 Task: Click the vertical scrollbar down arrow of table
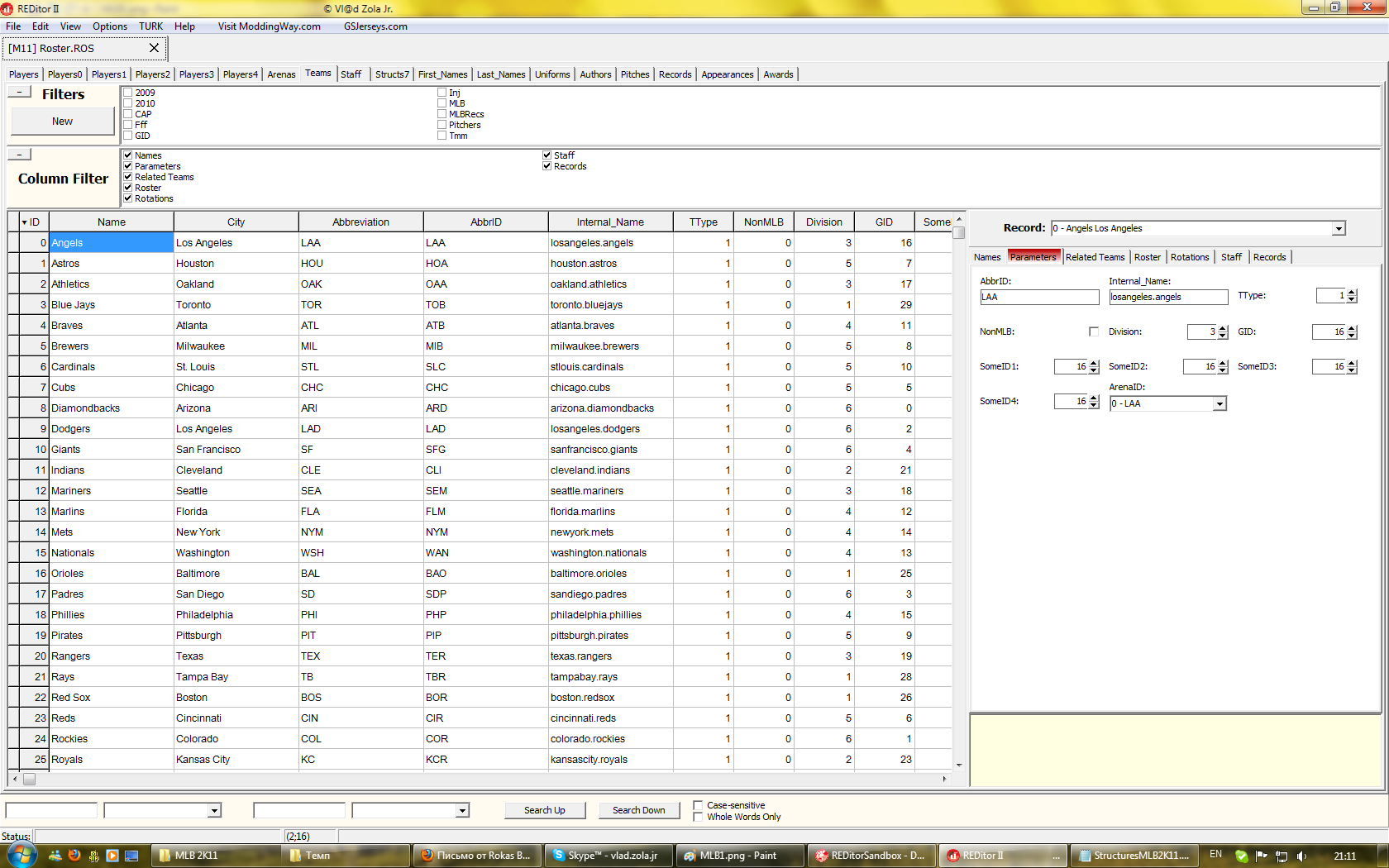pyautogui.click(x=959, y=765)
